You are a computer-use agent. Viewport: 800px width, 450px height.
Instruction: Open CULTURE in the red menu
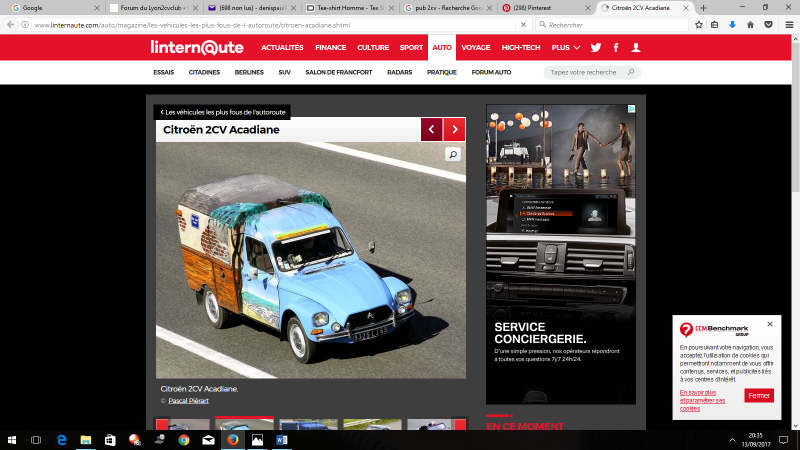click(x=373, y=47)
